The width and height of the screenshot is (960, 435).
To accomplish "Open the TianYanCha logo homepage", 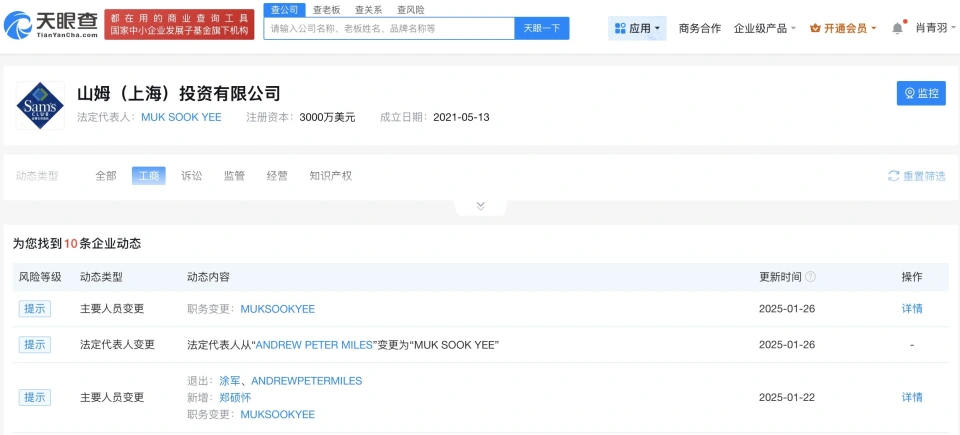I will [50, 25].
